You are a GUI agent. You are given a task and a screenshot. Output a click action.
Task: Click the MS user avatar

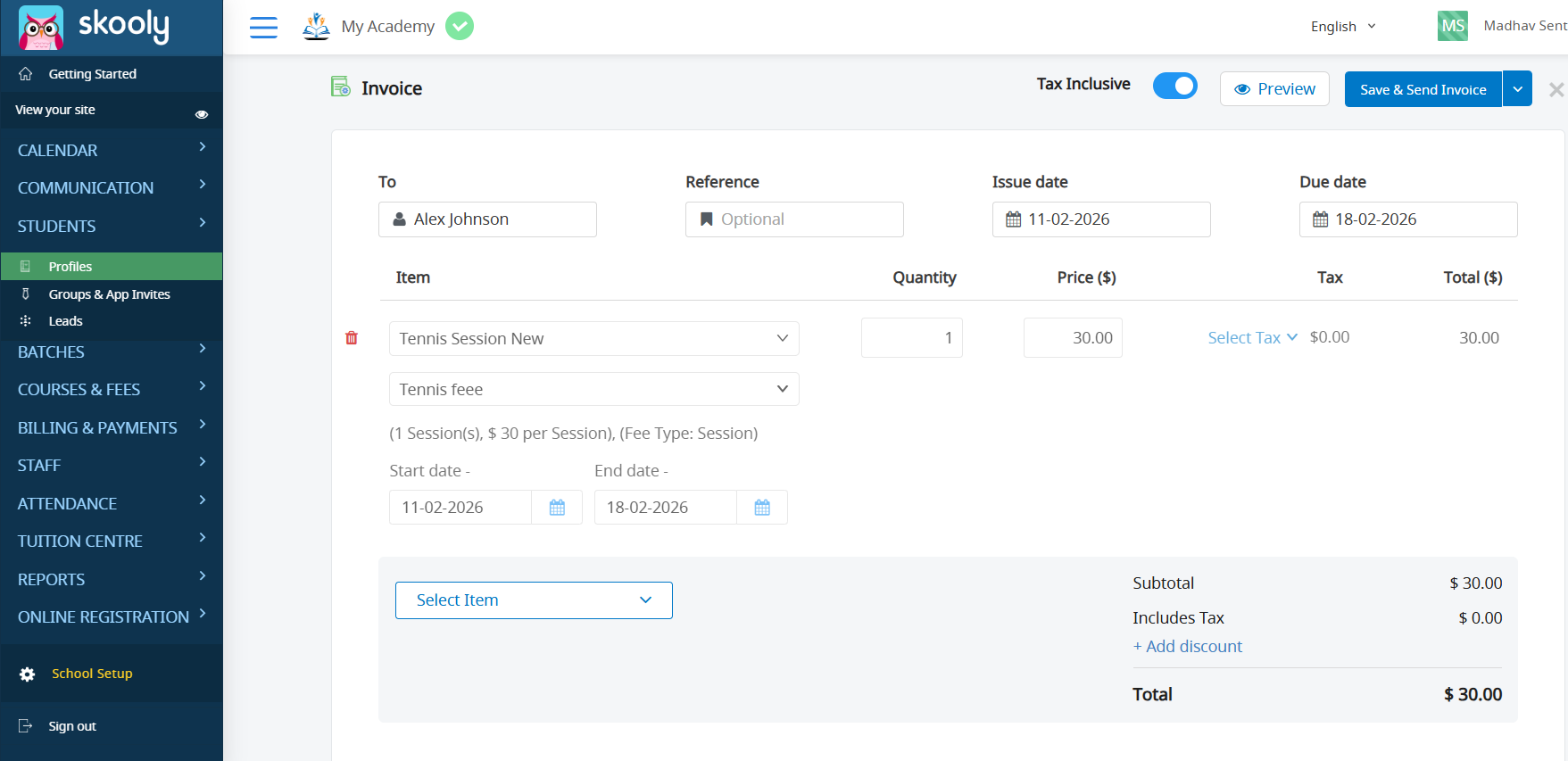coord(1452,26)
